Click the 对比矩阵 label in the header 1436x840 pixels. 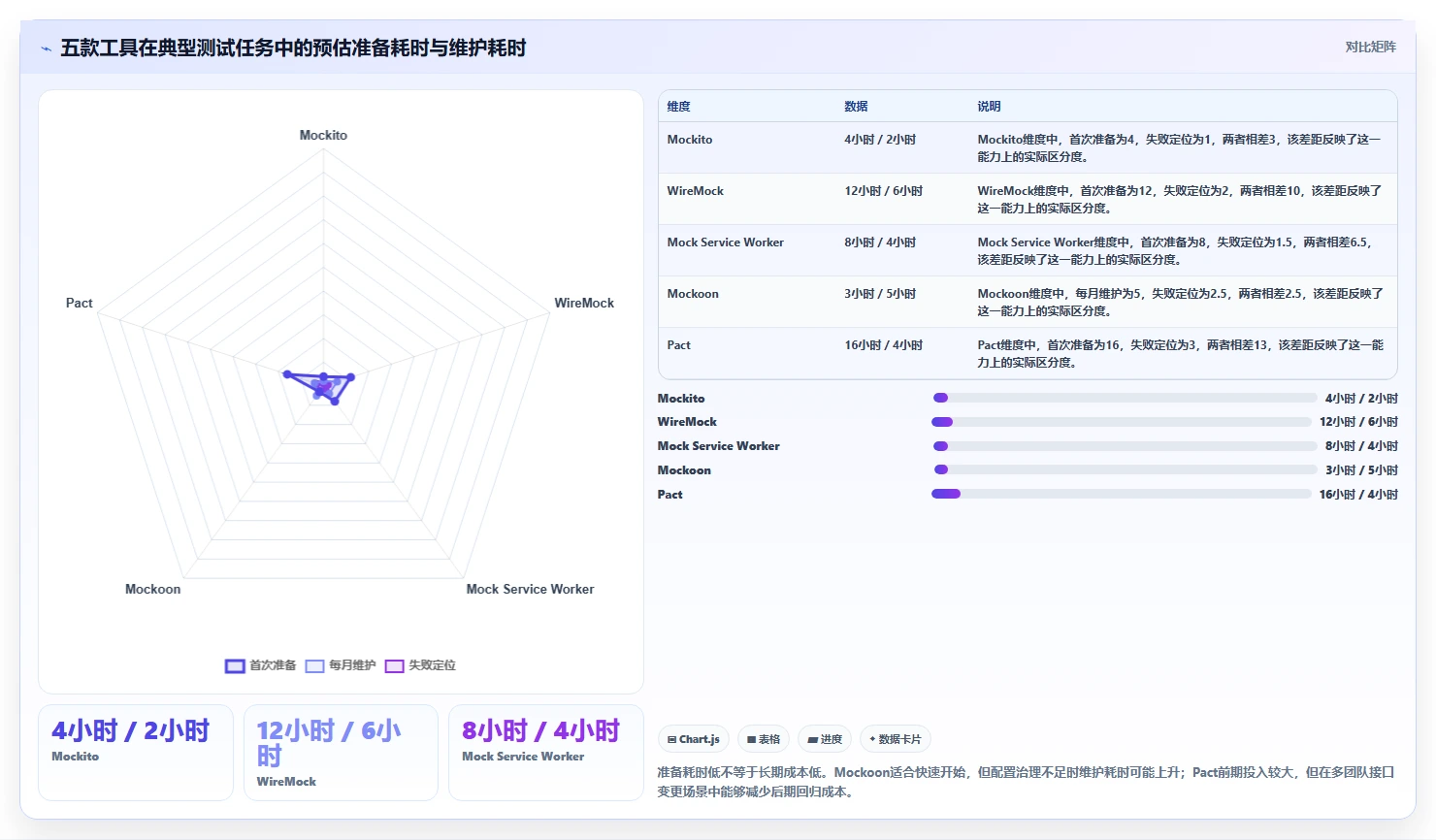(1370, 47)
